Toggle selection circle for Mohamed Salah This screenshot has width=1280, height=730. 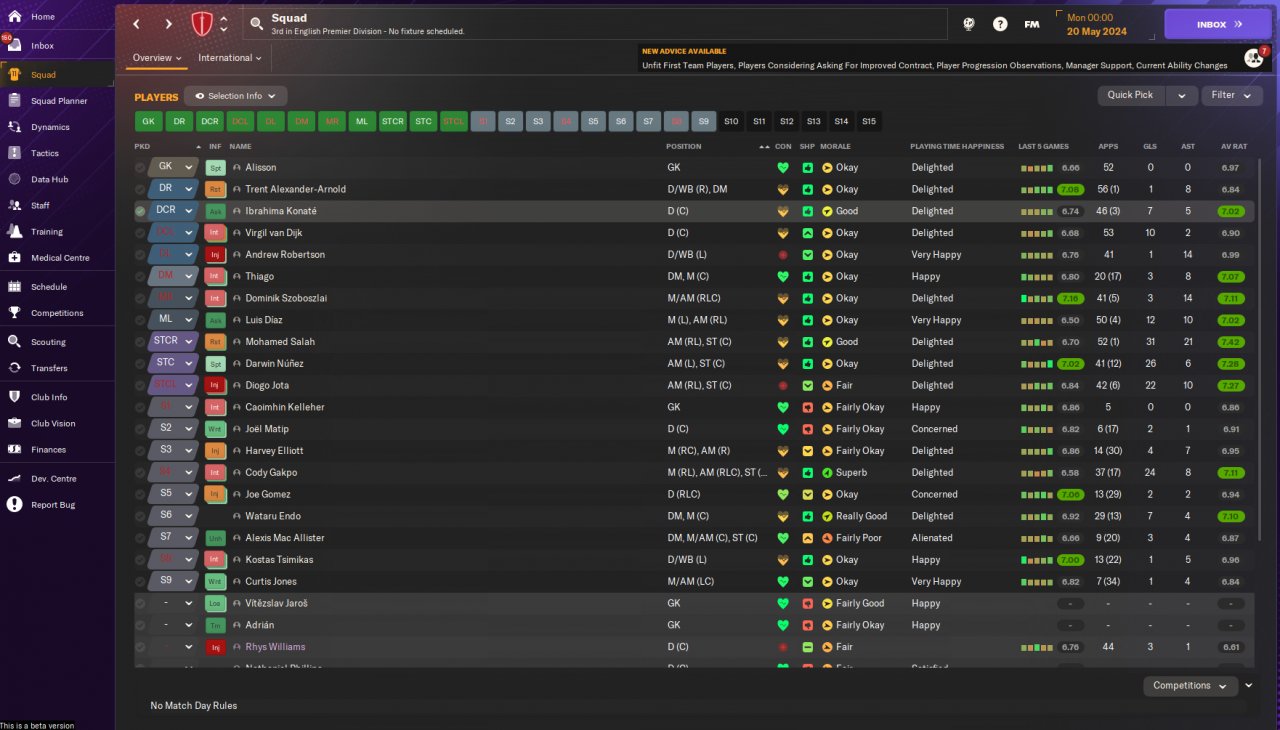pos(140,342)
